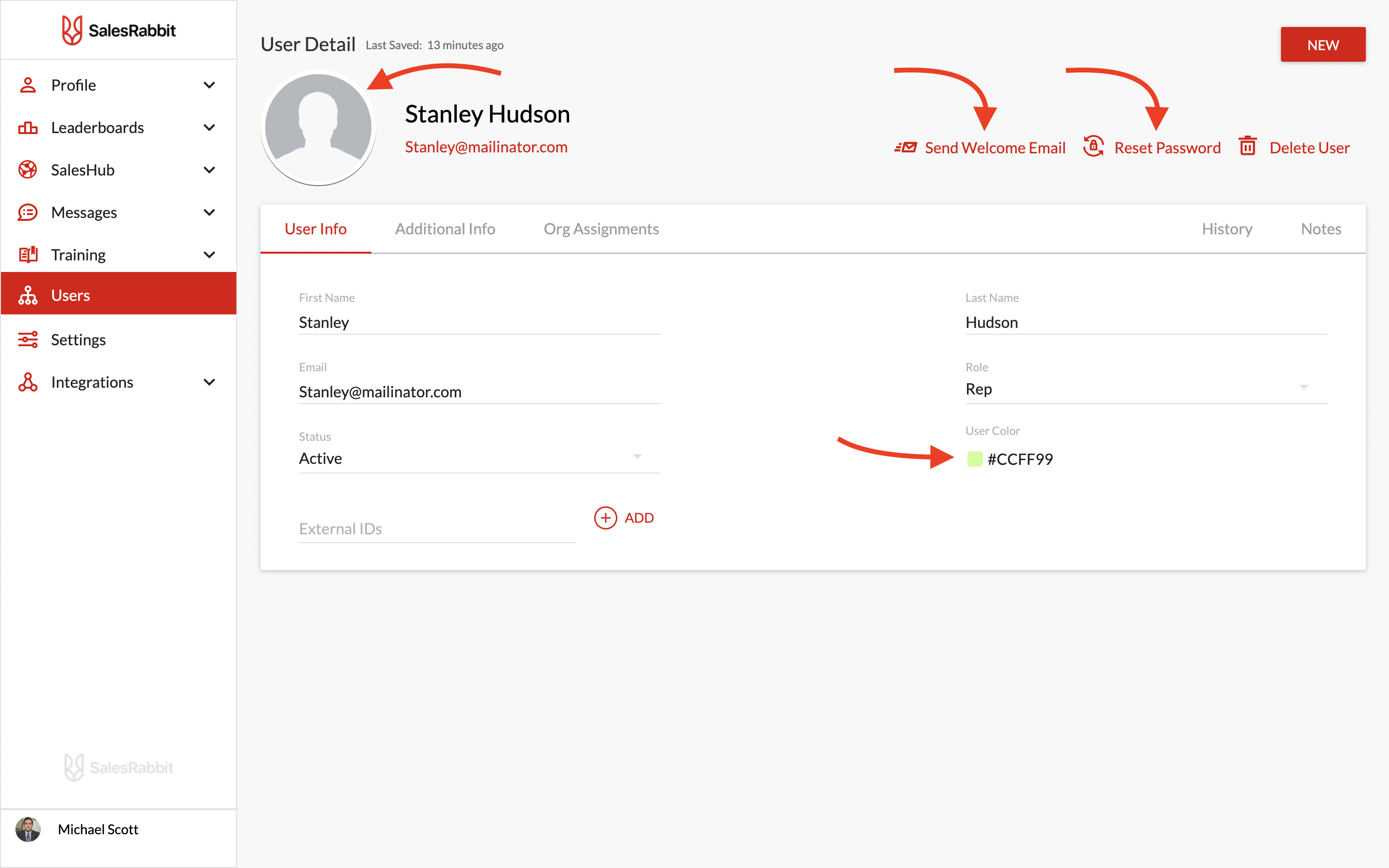The height and width of the screenshot is (868, 1389).
Task: Click the Delete User trash icon
Action: tap(1247, 146)
